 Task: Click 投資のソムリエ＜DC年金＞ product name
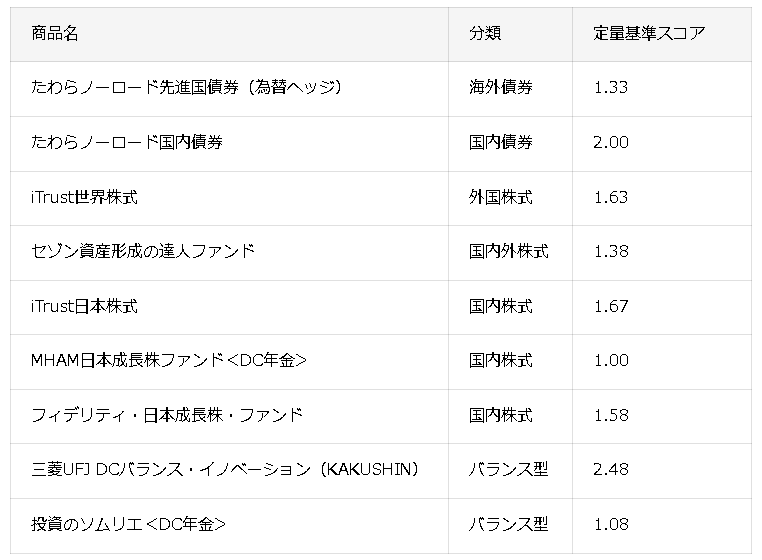tap(128, 524)
